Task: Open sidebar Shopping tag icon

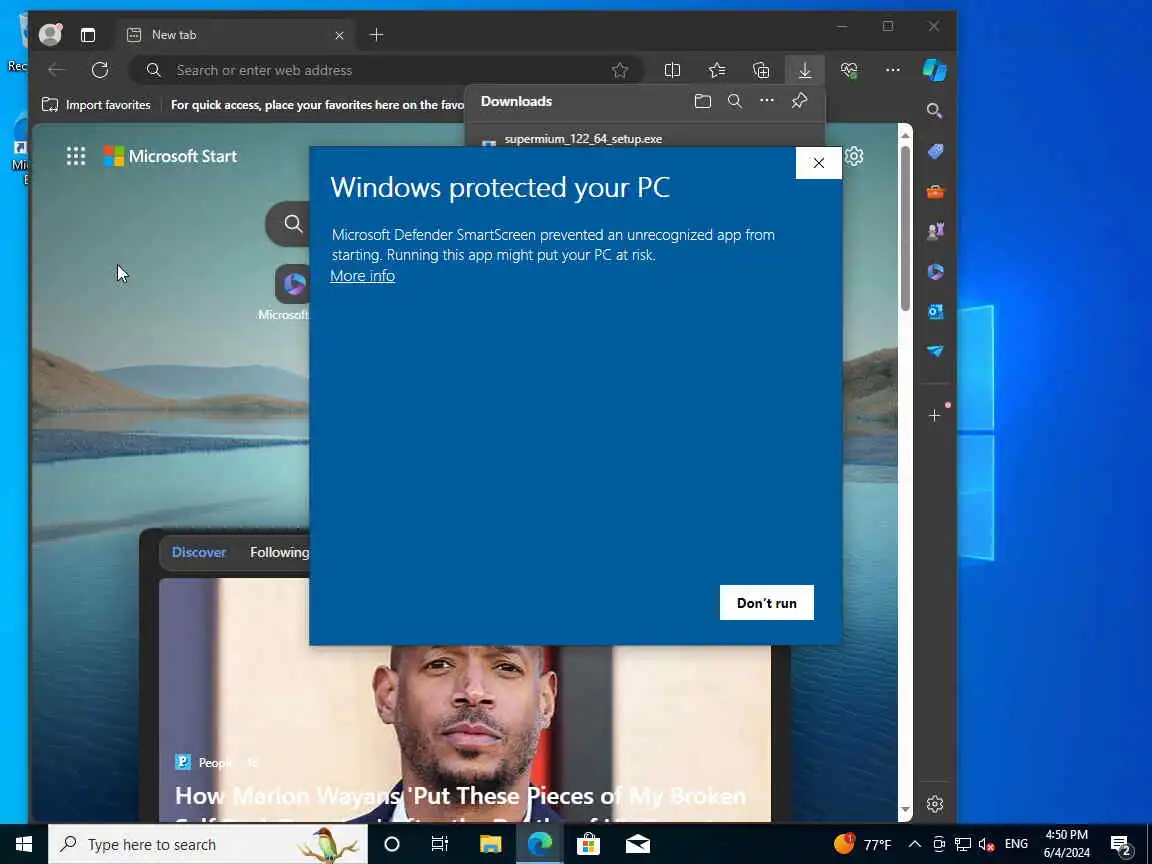Action: [935, 151]
